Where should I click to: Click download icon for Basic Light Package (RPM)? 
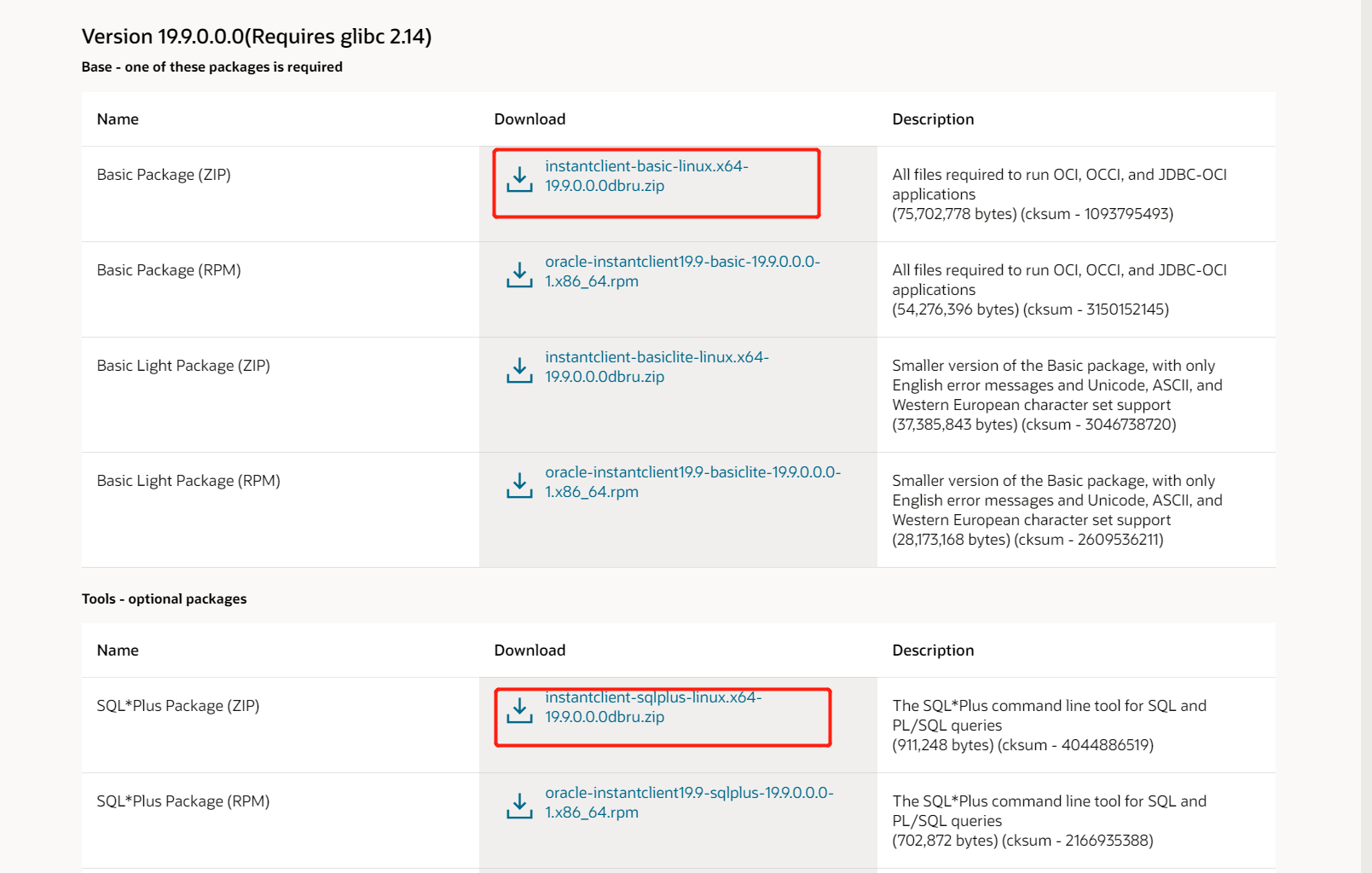519,485
